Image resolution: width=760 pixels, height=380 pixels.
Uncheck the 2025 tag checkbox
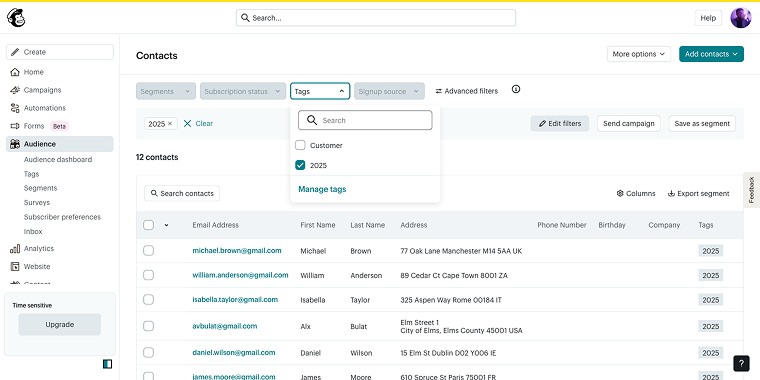pyautogui.click(x=300, y=165)
